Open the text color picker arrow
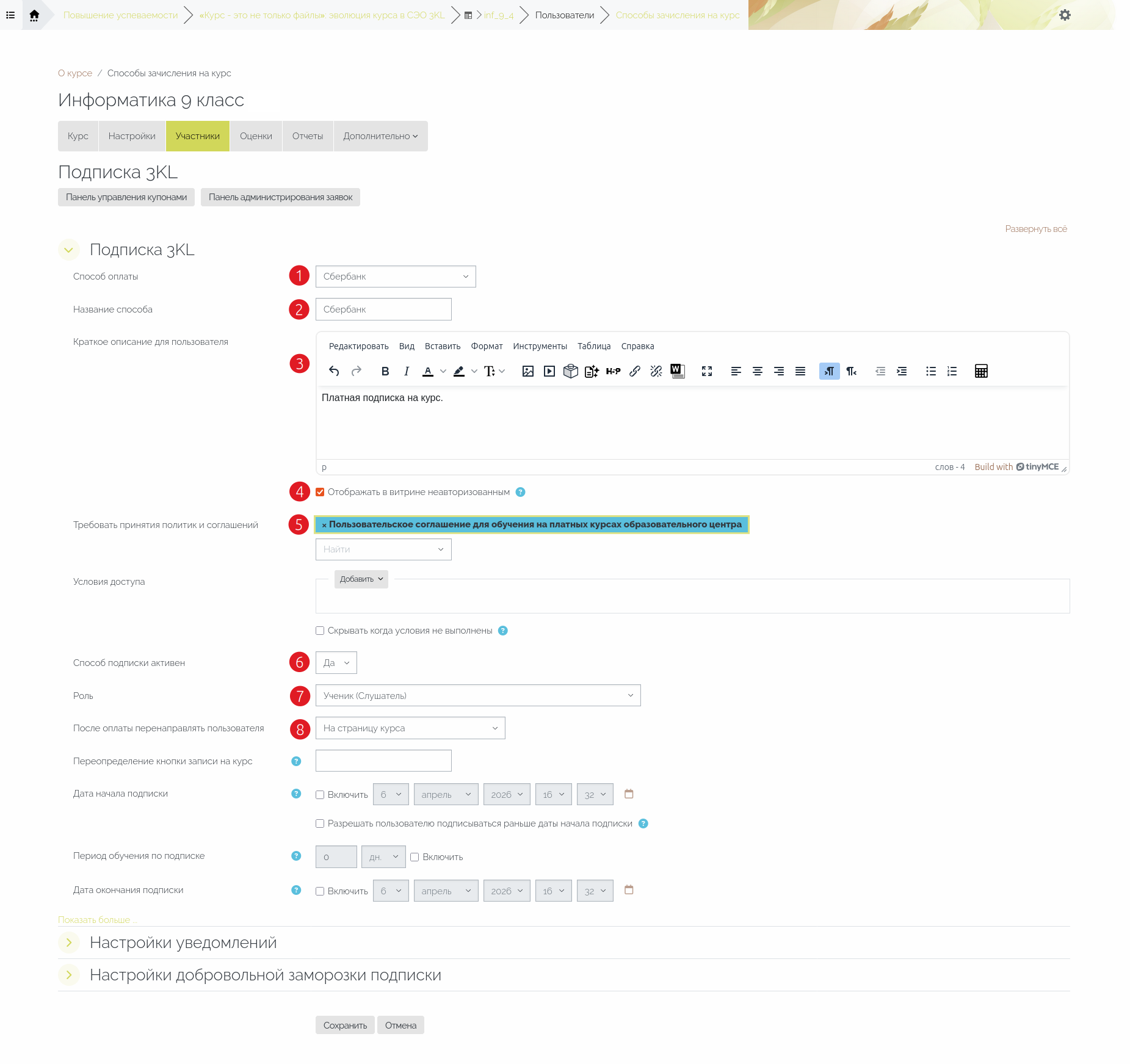The height and width of the screenshot is (1064, 1130). click(x=443, y=371)
